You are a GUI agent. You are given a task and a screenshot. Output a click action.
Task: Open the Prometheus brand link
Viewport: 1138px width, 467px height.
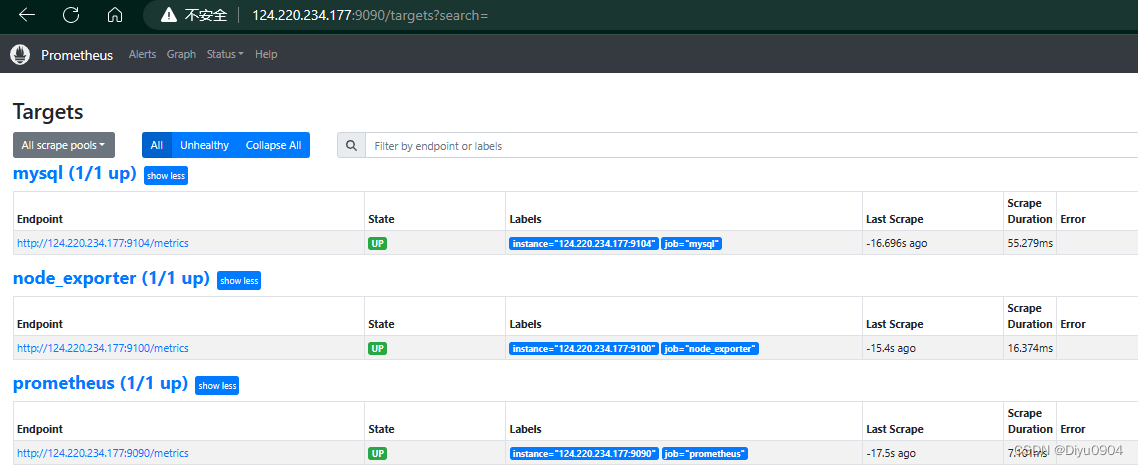click(x=77, y=55)
